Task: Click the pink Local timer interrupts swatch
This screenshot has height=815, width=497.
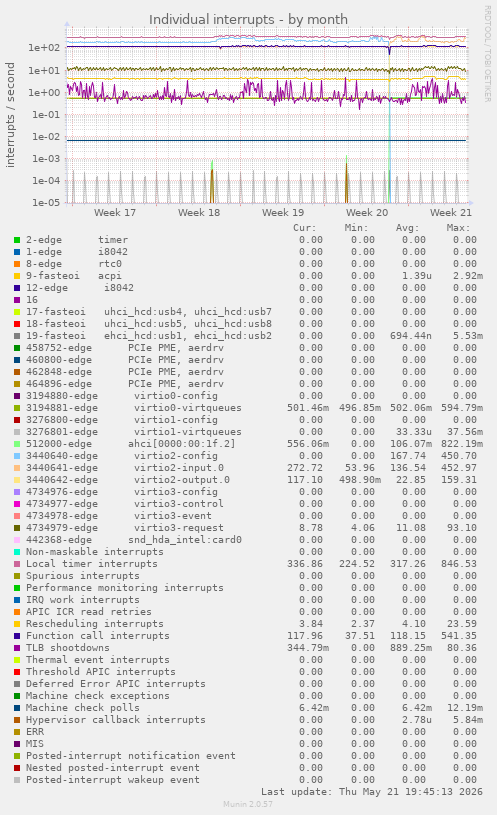Action: point(17,564)
